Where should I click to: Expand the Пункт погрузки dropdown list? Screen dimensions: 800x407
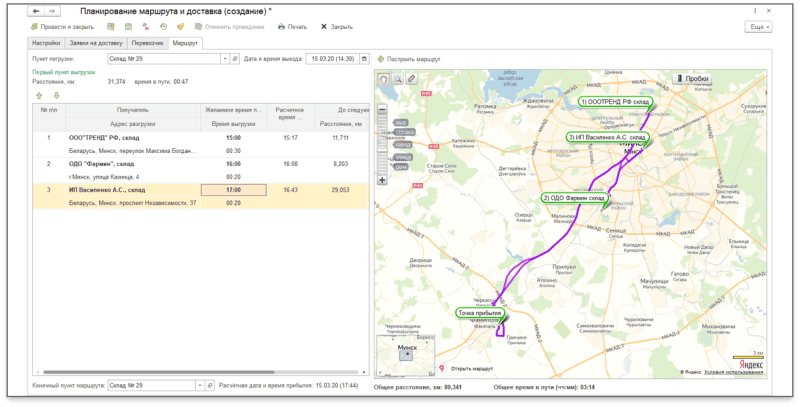click(223, 59)
